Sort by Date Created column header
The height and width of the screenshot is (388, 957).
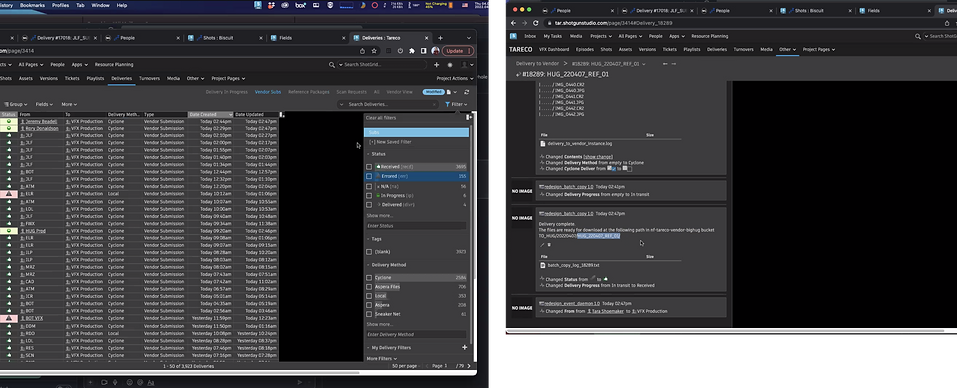click(210, 115)
